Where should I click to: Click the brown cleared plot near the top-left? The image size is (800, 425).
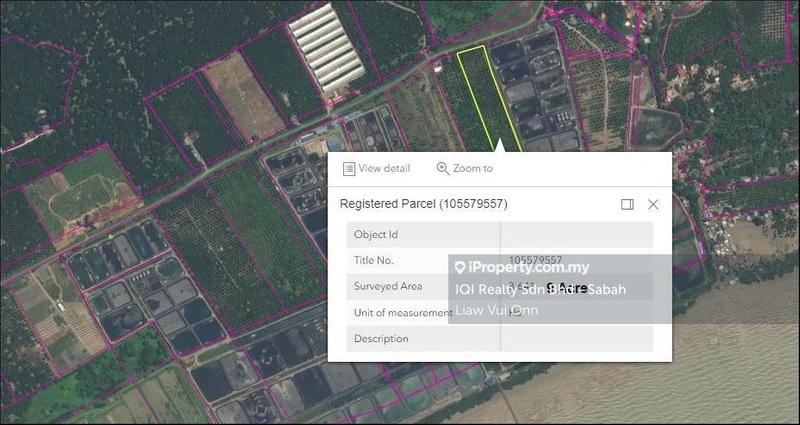tap(243, 93)
